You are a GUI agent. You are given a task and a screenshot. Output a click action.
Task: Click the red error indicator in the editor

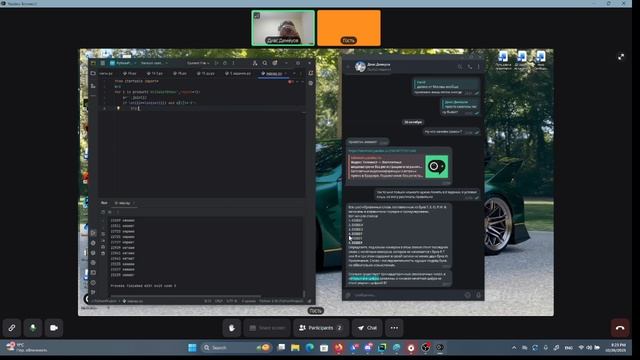(x=291, y=82)
